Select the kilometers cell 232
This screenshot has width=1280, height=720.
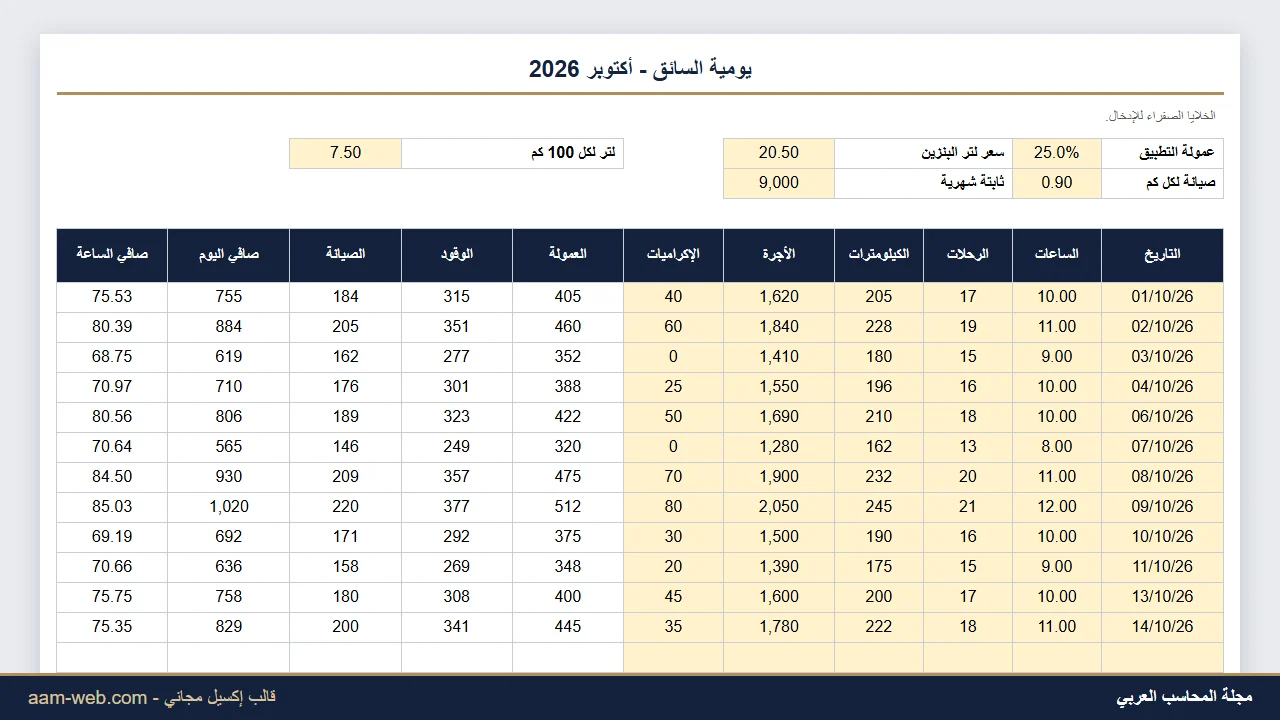879,477
